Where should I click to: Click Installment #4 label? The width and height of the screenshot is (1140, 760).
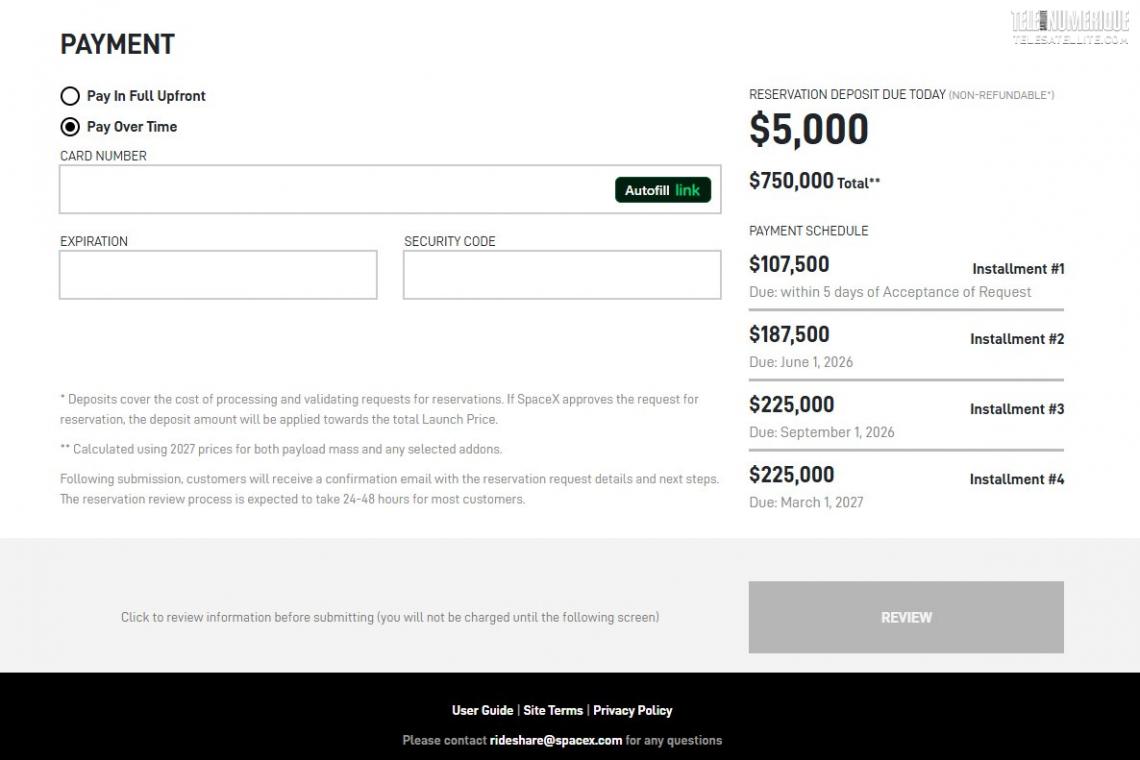[x=1016, y=479]
